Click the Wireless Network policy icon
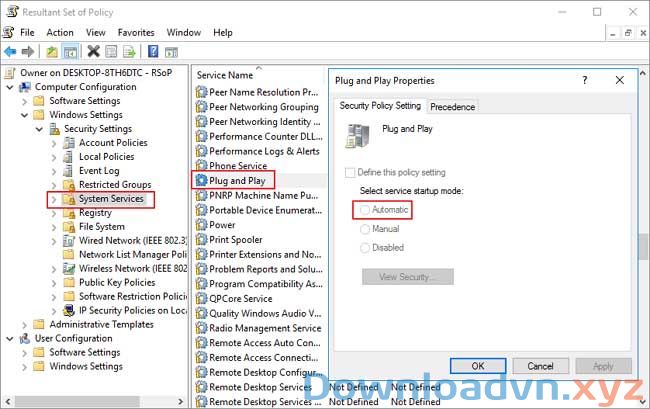This screenshot has height=409, width=650. pos(69,268)
